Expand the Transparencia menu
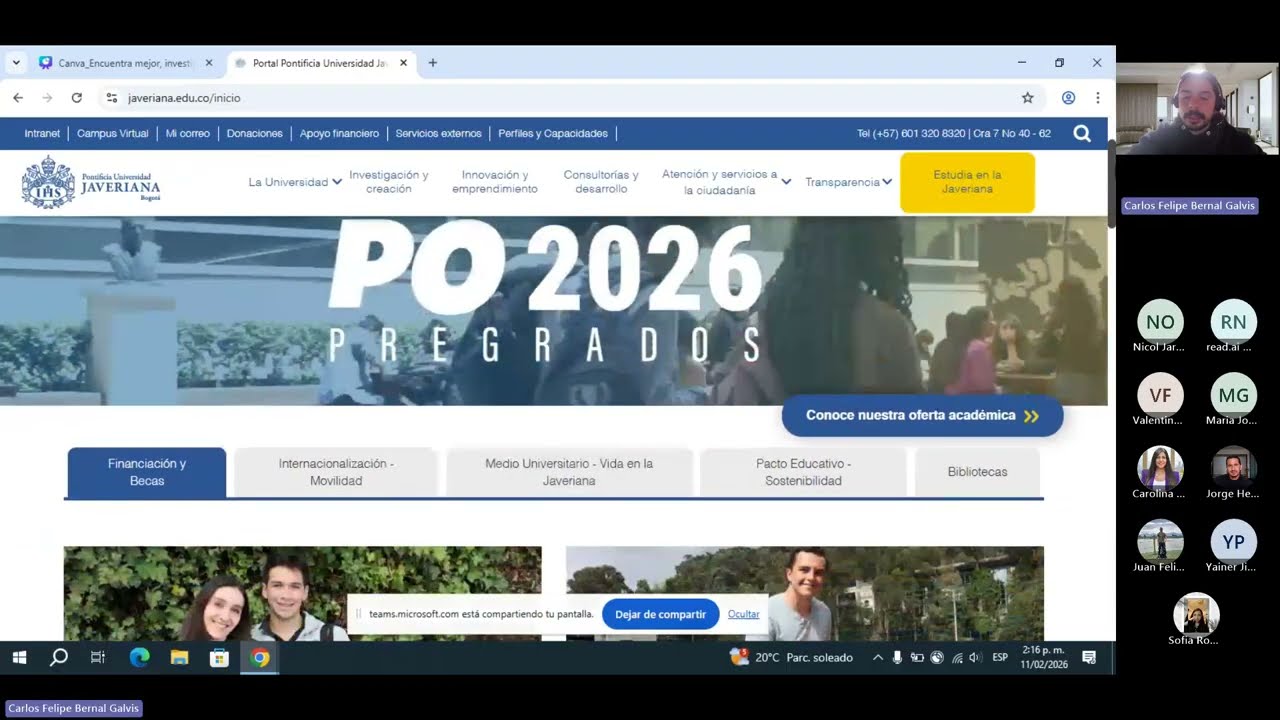 (x=848, y=182)
